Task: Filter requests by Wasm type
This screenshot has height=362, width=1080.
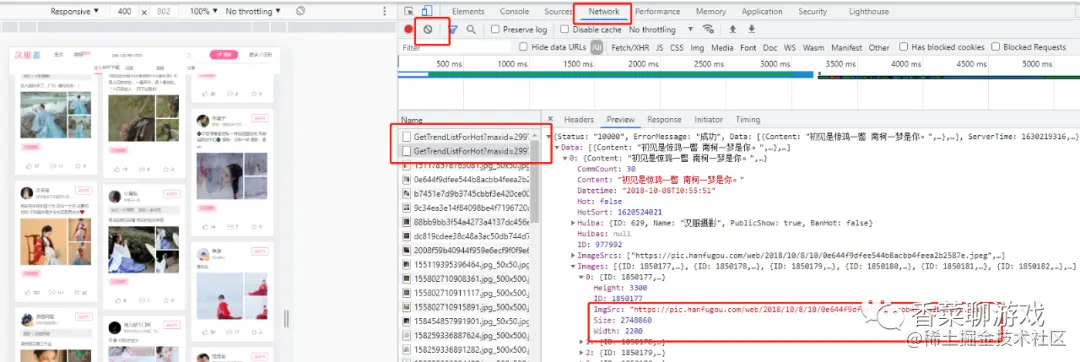Action: 813,47
